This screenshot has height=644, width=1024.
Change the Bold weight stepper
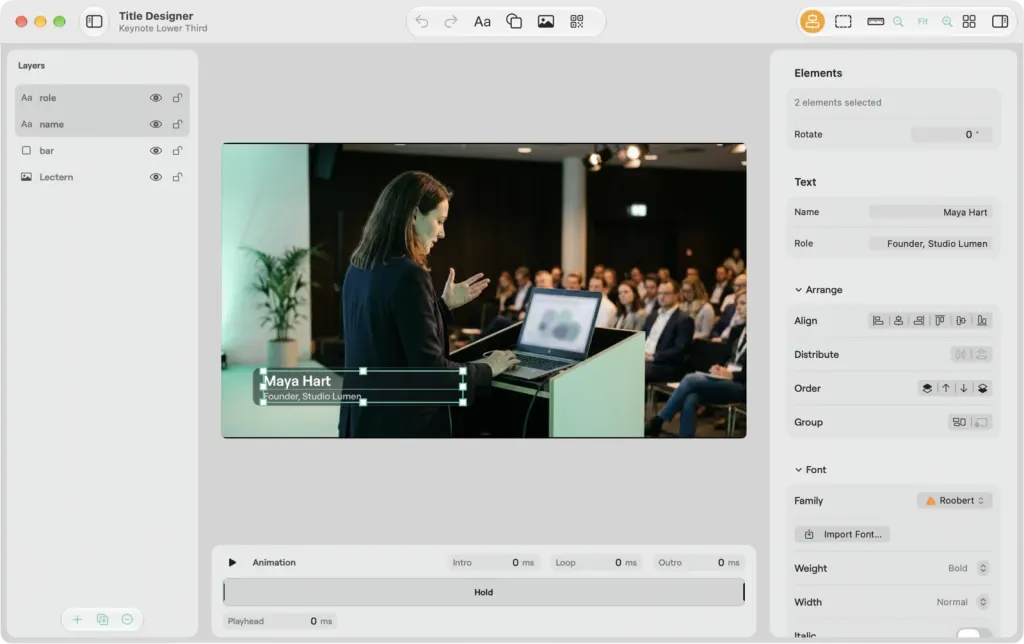point(983,568)
